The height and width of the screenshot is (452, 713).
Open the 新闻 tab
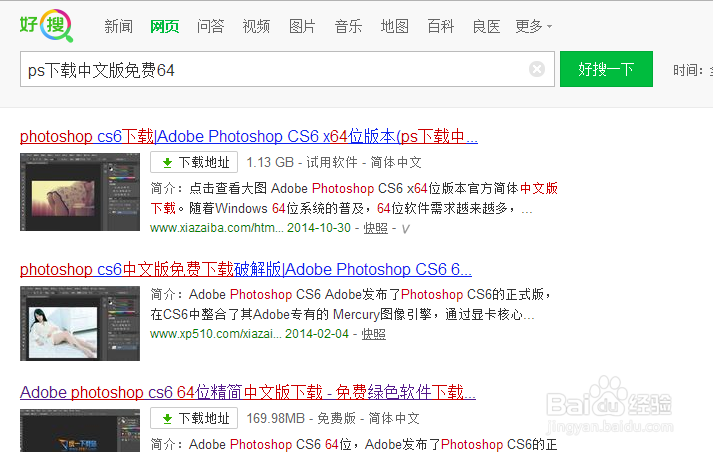118,26
